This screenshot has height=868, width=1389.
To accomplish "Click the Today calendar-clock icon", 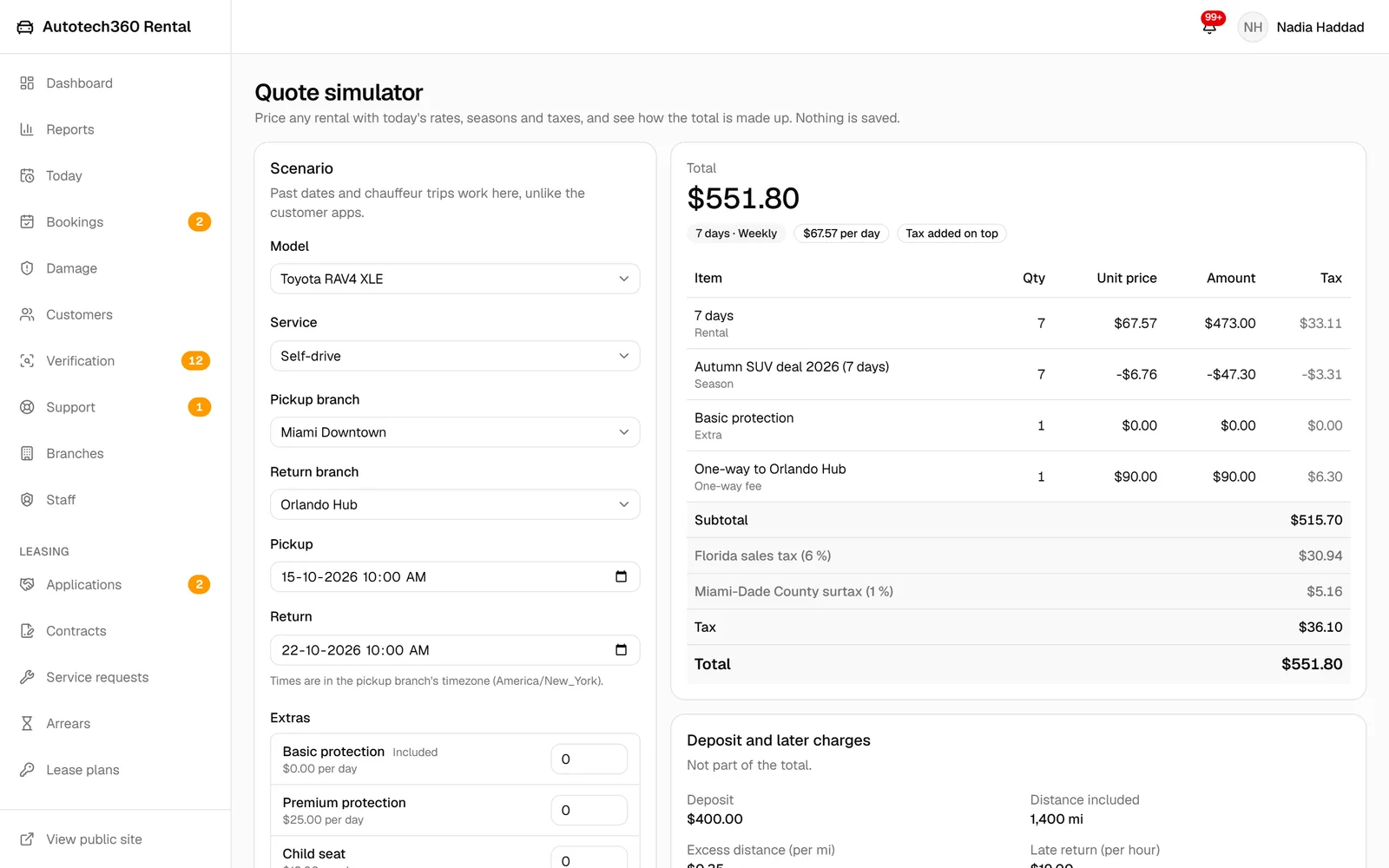I will click(27, 175).
